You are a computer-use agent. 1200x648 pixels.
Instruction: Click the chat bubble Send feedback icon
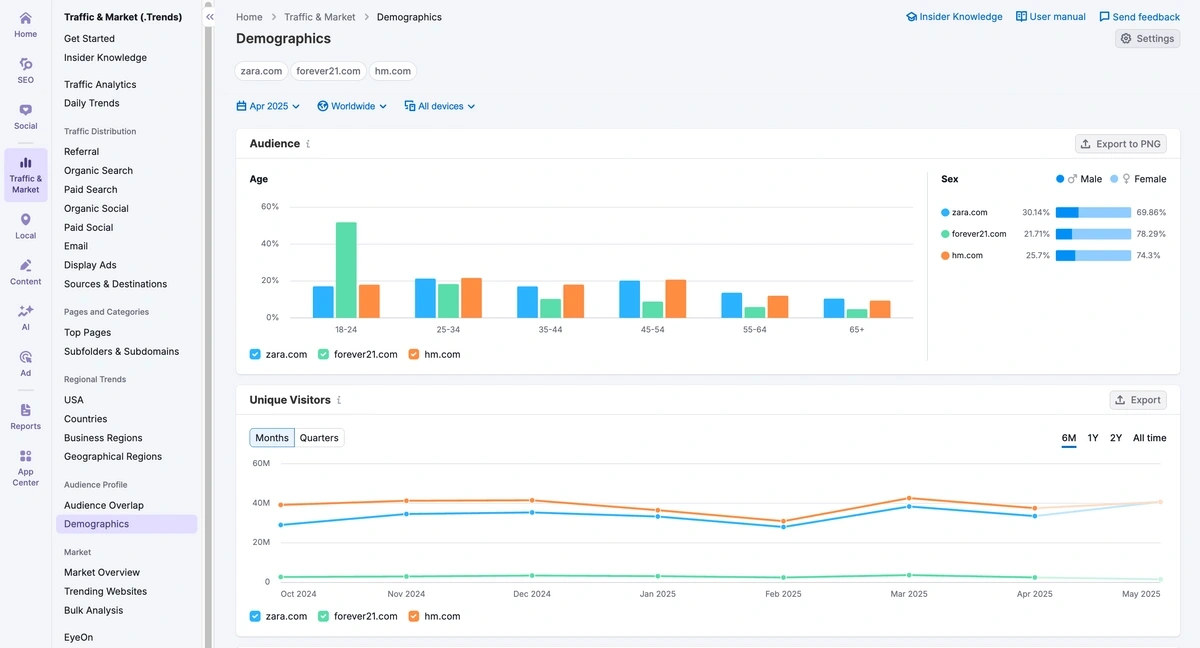pos(1104,17)
